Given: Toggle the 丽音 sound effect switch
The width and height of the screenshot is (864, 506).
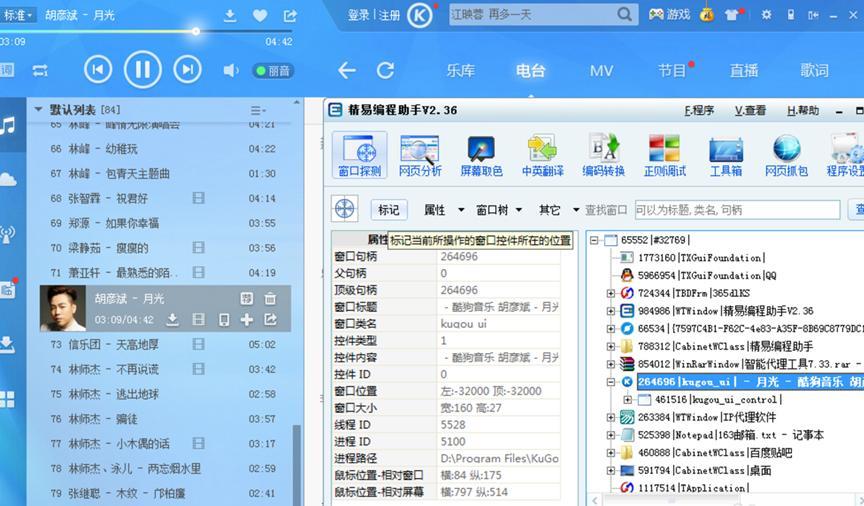Looking at the screenshot, I should pyautogui.click(x=273, y=71).
